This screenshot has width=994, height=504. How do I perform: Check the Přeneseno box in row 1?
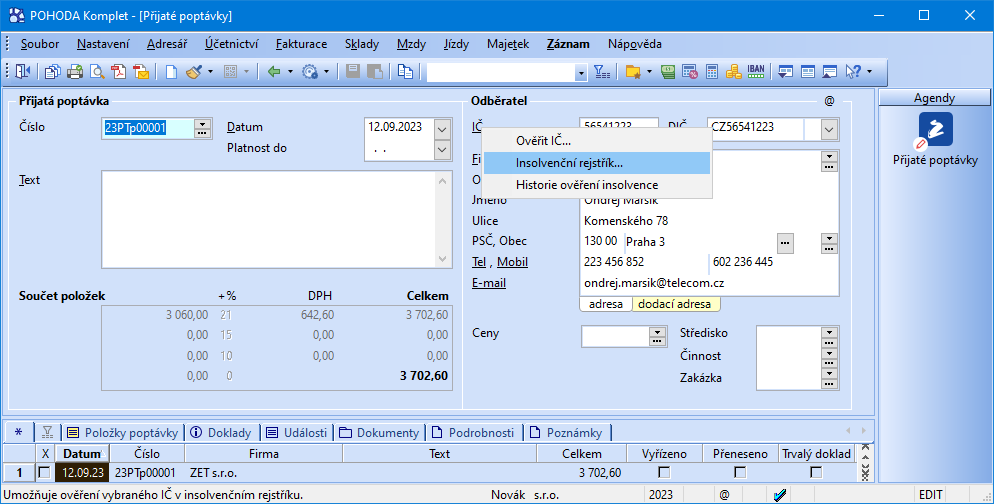(740, 472)
